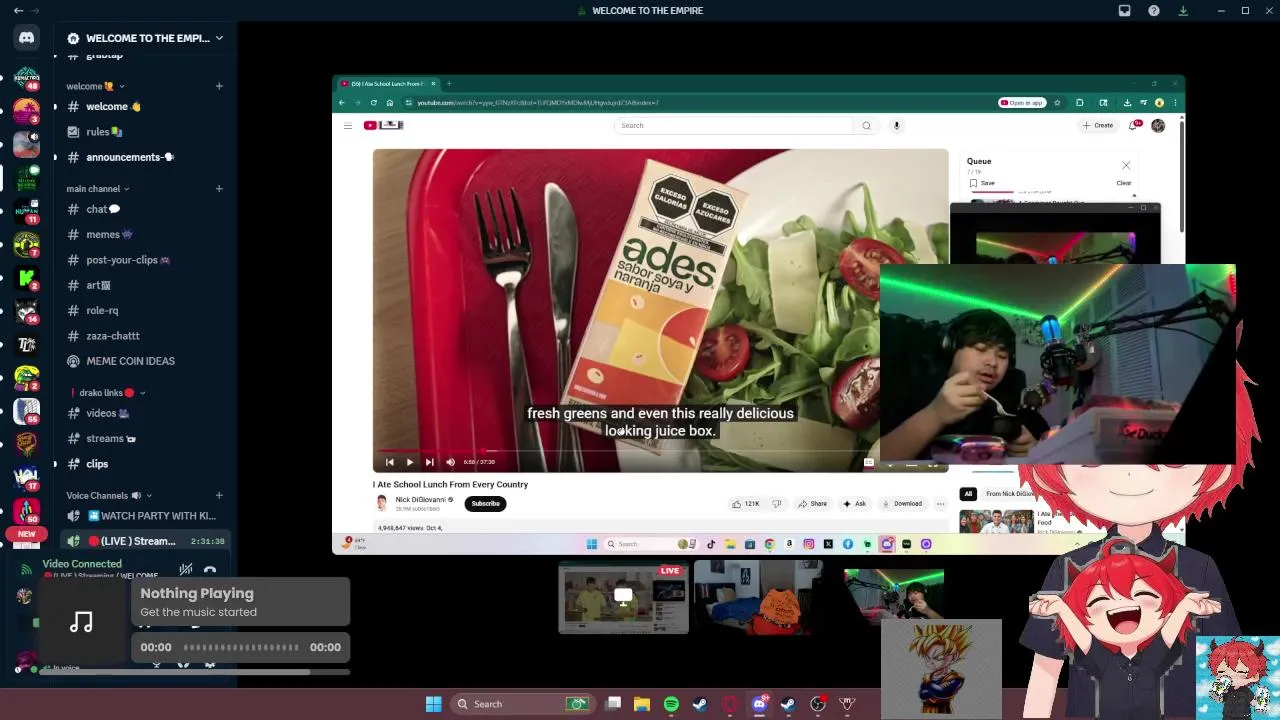
Task: Reload the page in streamed browser
Action: click(374, 103)
